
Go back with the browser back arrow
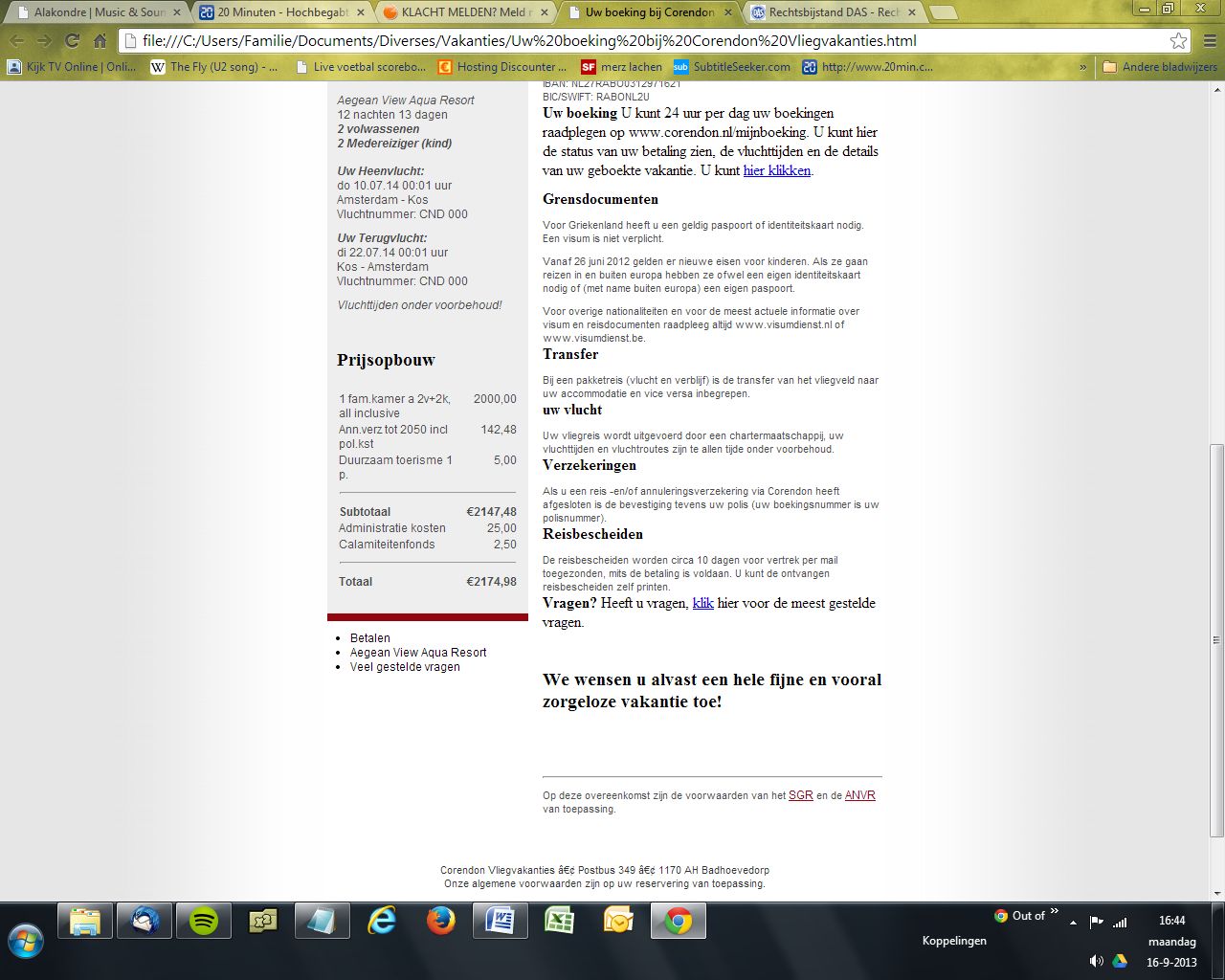point(16,41)
